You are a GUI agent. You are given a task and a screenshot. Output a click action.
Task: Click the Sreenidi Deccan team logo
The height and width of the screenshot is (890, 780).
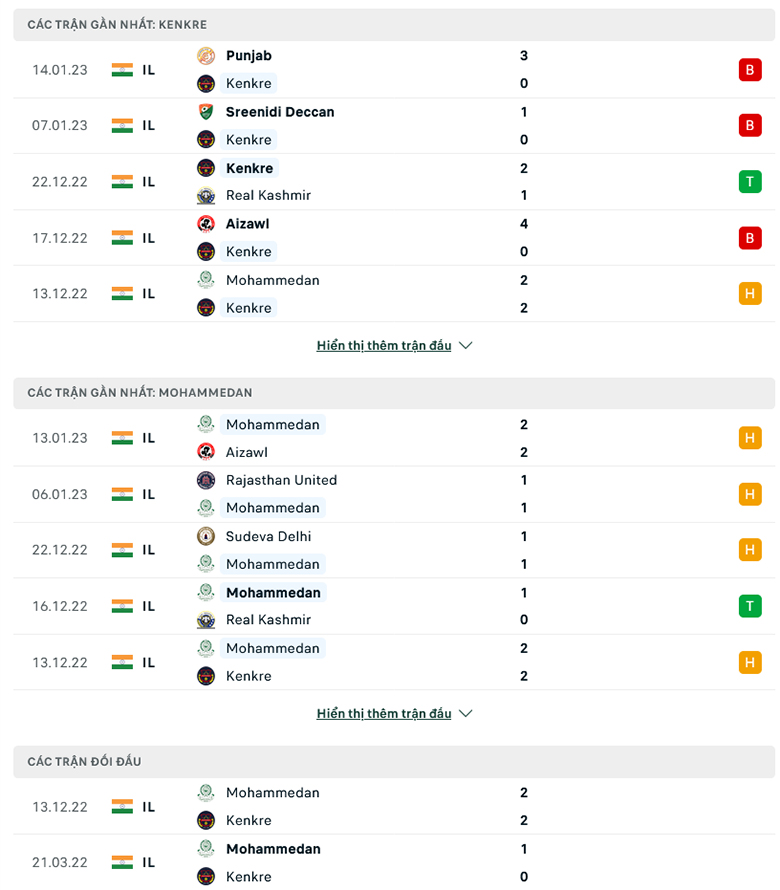pyautogui.click(x=206, y=112)
